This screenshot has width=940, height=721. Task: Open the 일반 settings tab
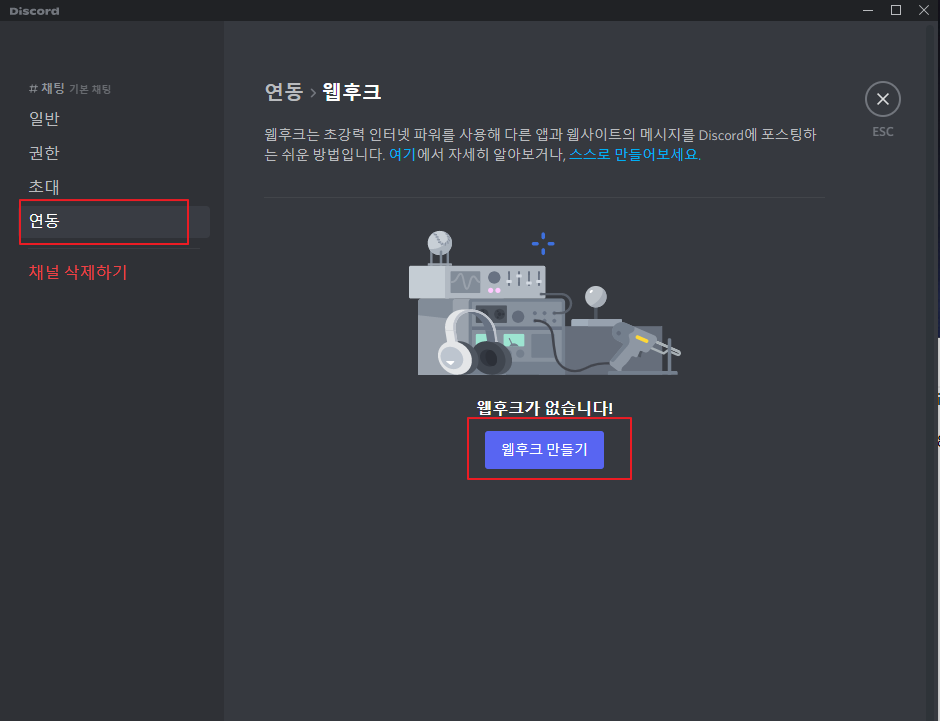(114, 119)
